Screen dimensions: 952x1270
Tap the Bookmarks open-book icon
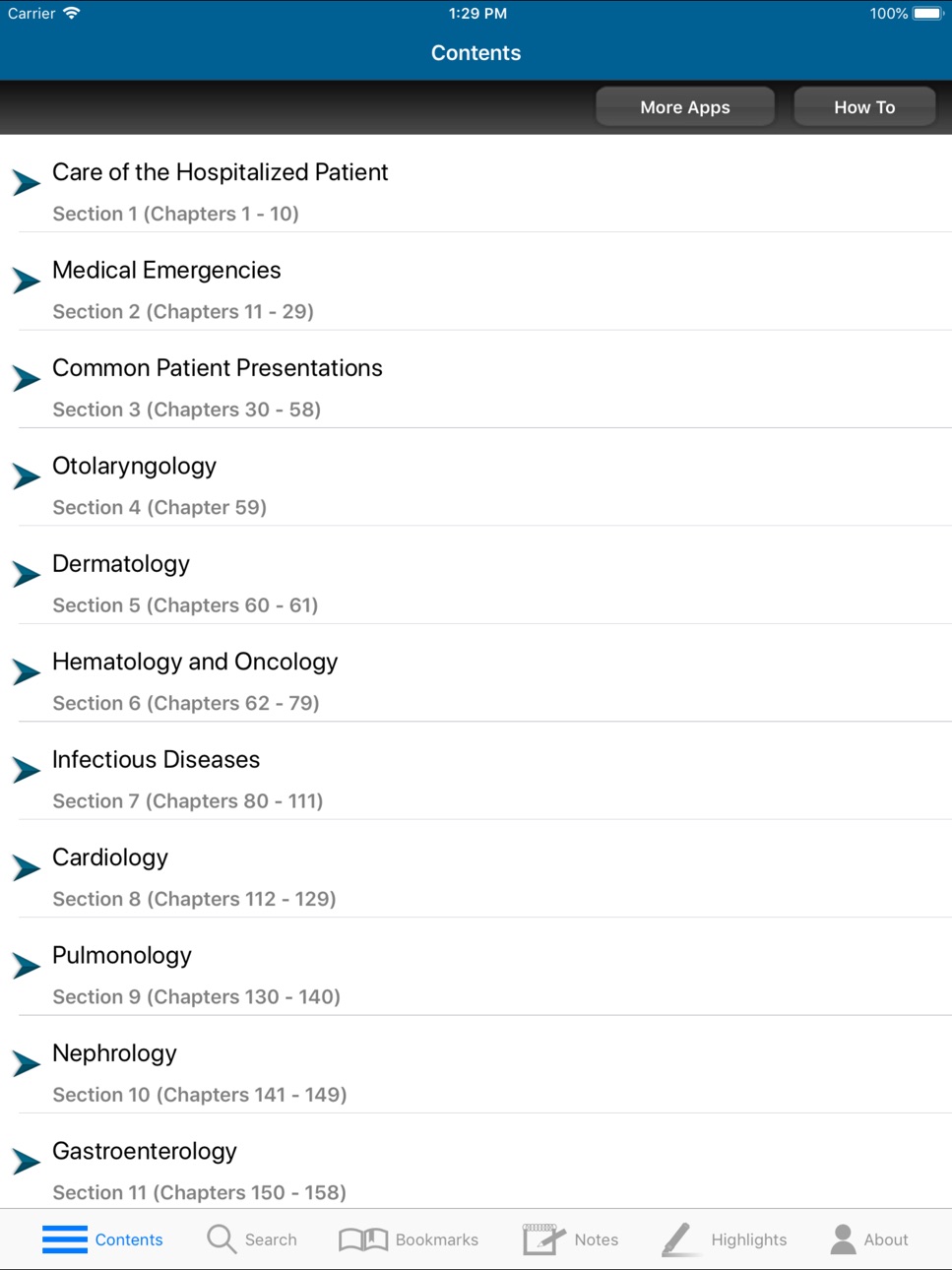click(363, 1239)
